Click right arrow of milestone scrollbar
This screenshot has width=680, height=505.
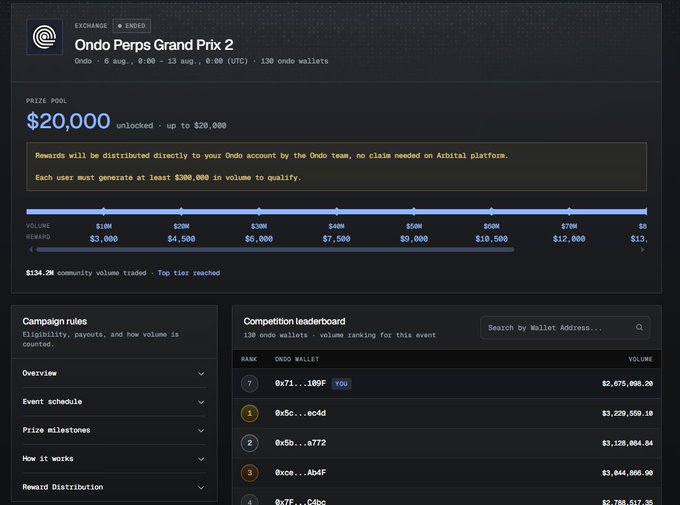643,249
